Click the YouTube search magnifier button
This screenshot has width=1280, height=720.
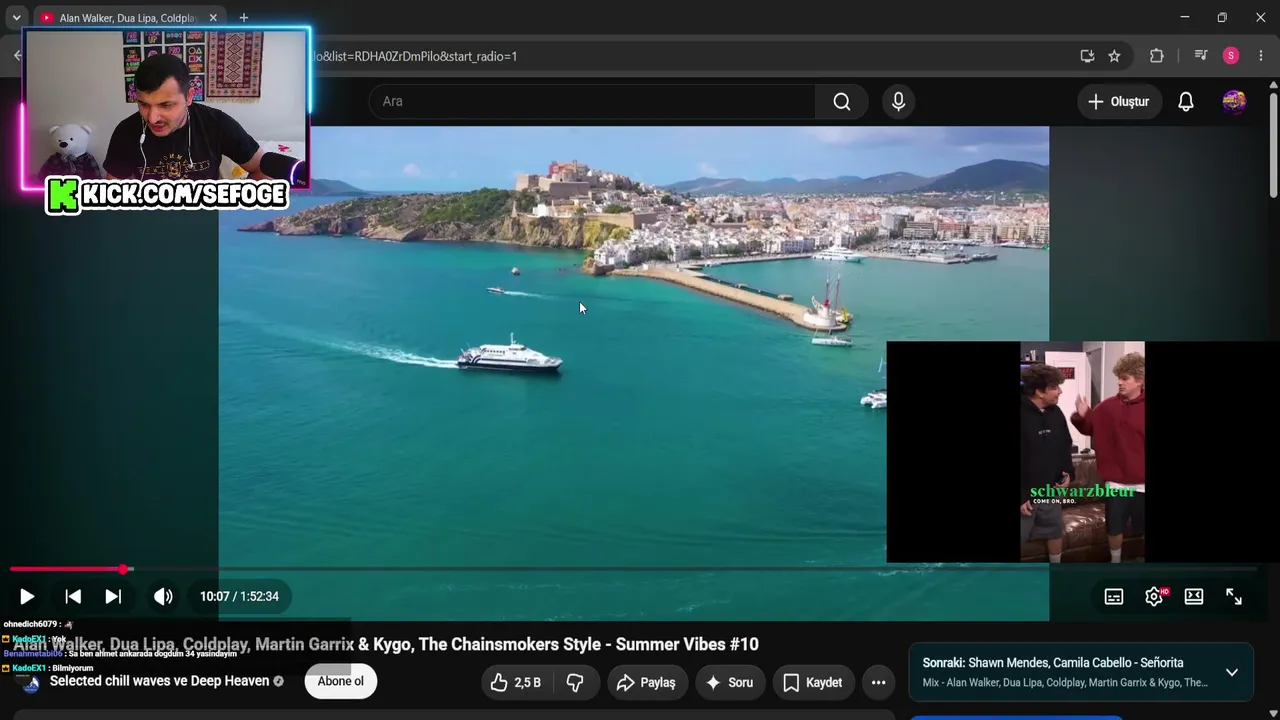coord(842,101)
